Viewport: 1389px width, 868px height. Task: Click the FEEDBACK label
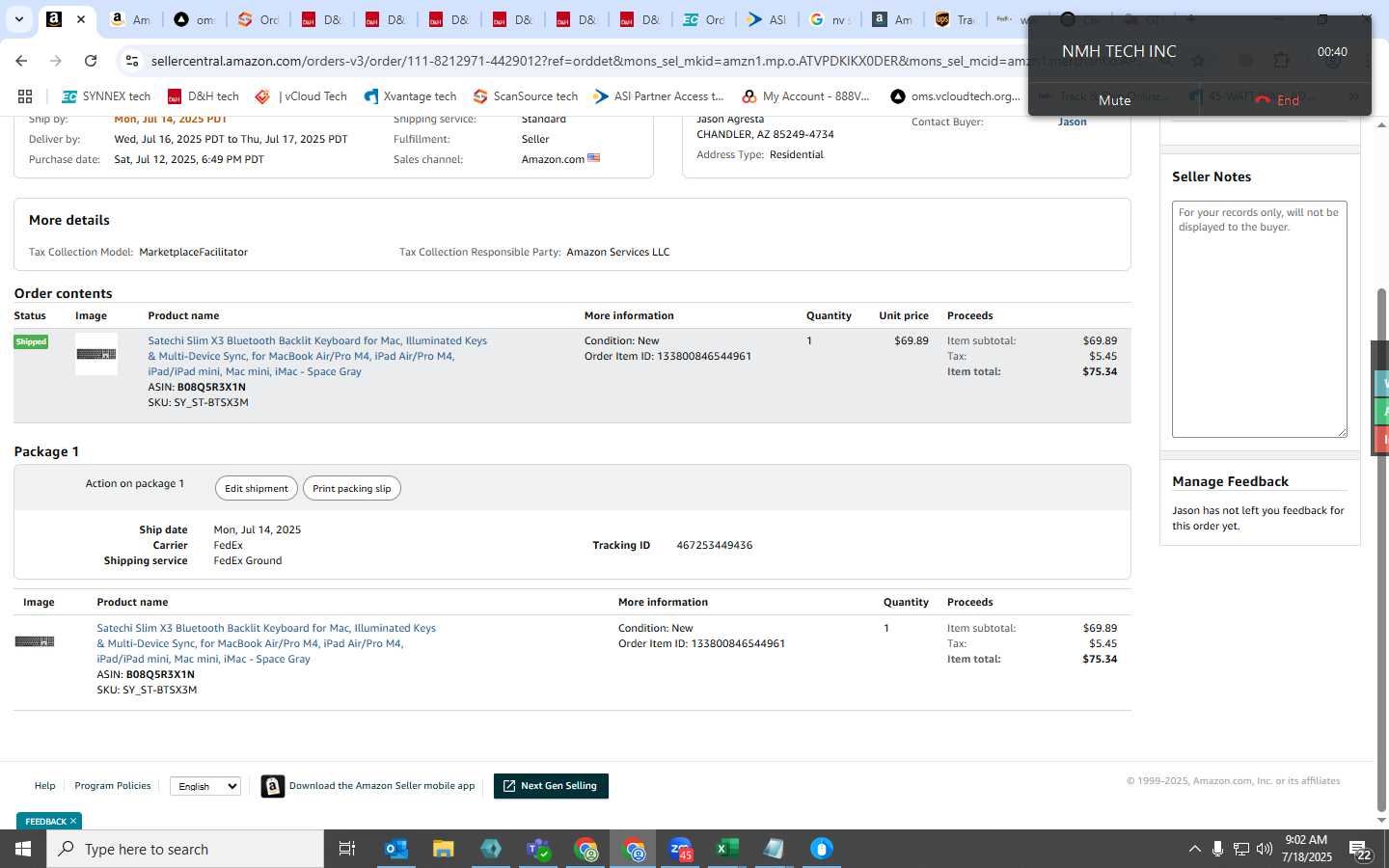pos(45,822)
